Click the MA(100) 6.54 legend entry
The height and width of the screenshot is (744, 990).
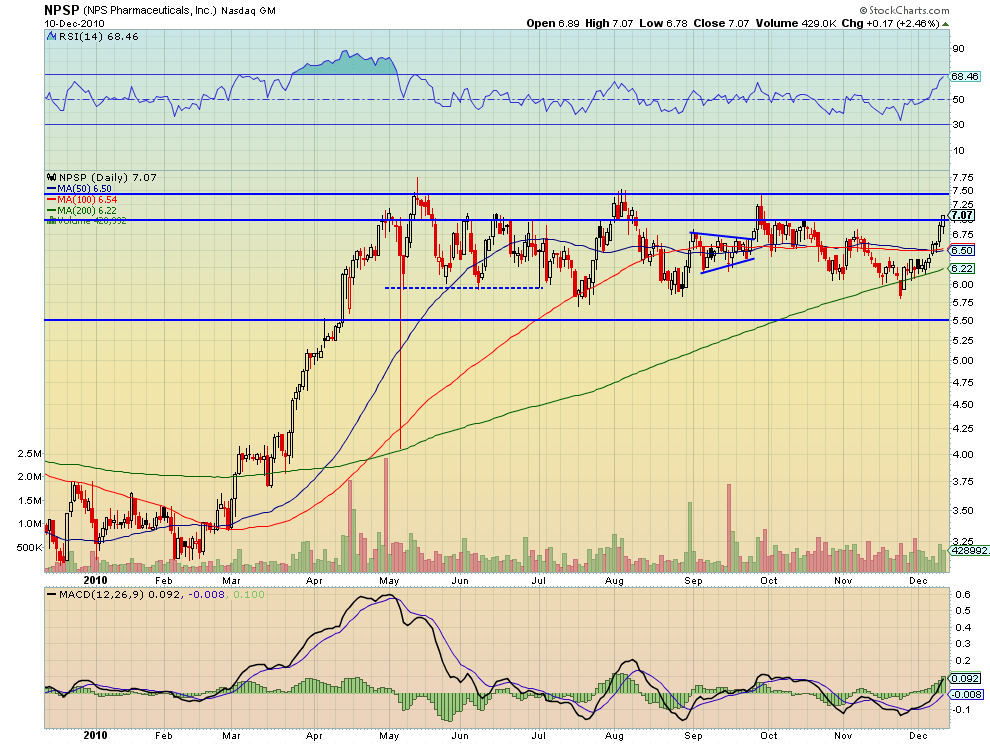point(82,200)
